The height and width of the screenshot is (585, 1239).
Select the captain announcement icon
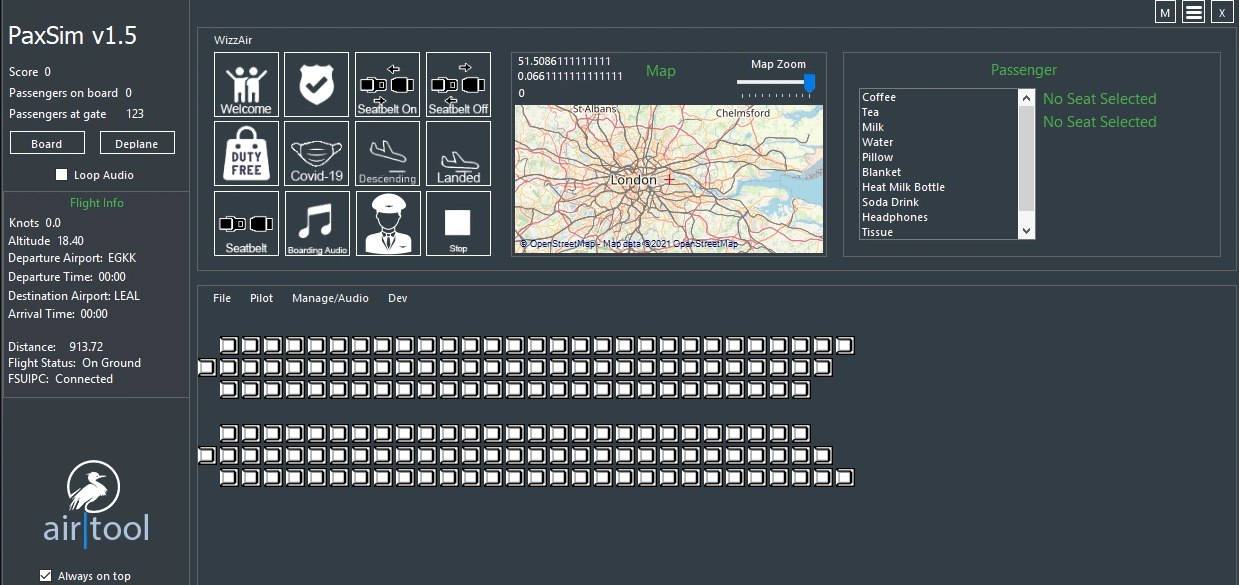(x=387, y=222)
